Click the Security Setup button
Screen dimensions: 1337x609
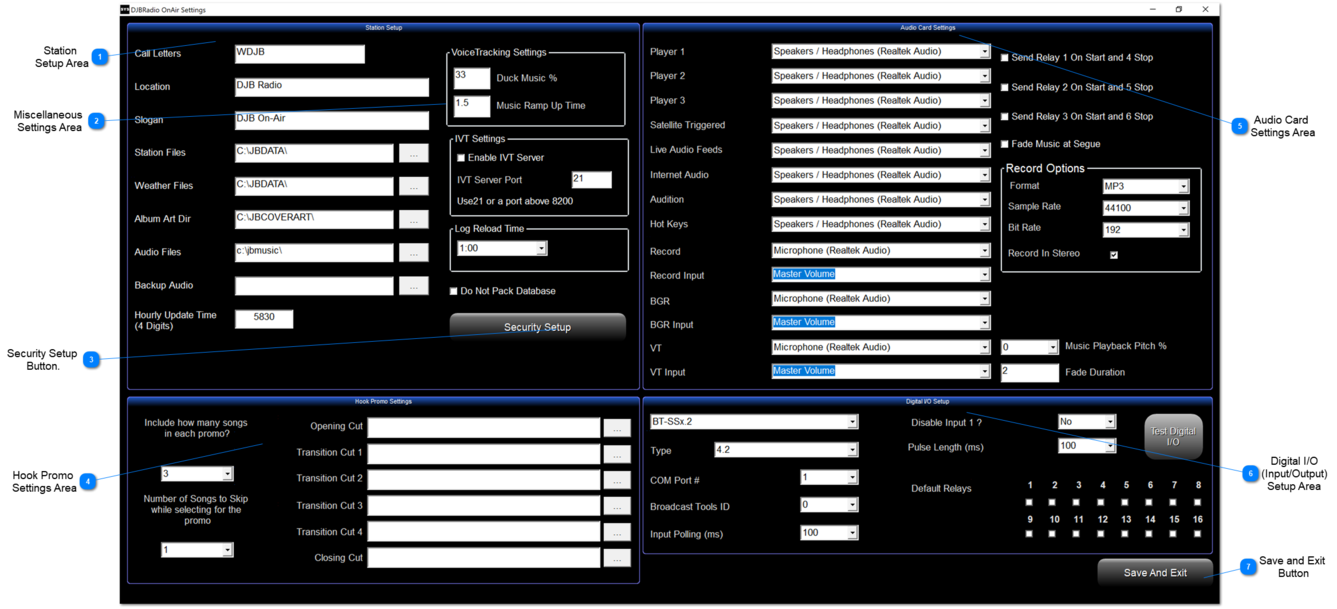[537, 327]
